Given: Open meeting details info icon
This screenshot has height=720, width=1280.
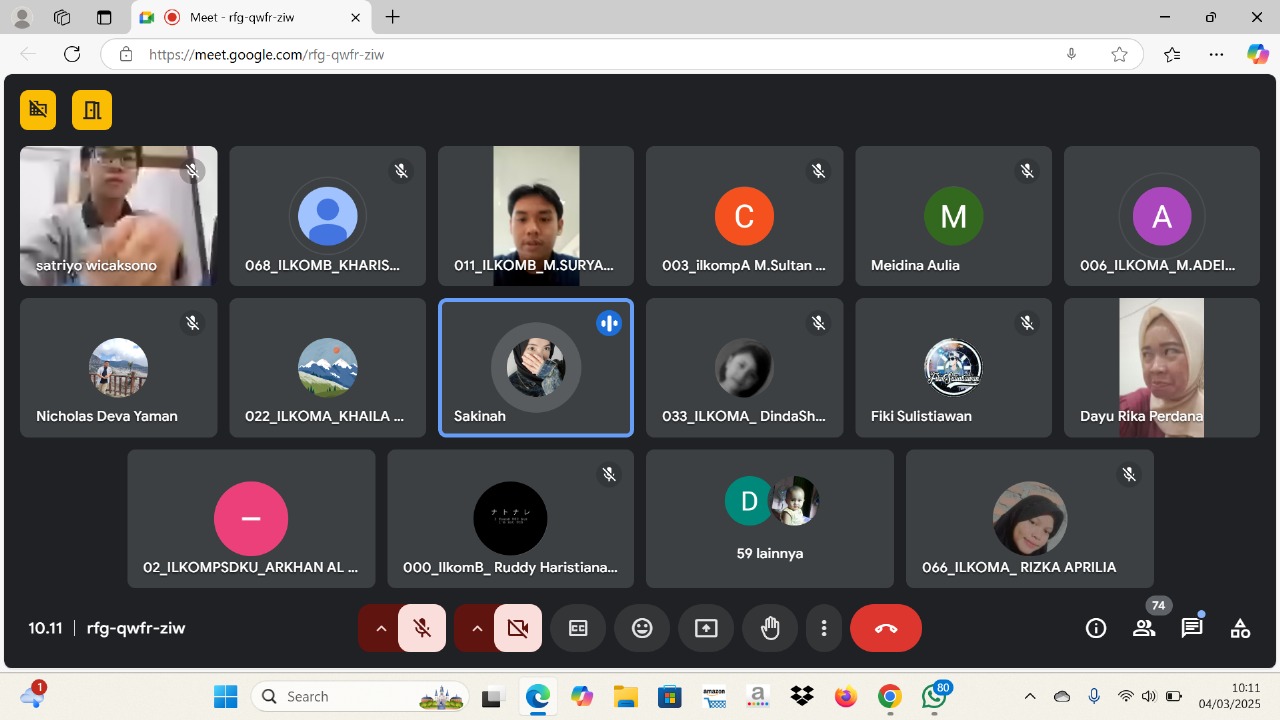Looking at the screenshot, I should coord(1096,628).
